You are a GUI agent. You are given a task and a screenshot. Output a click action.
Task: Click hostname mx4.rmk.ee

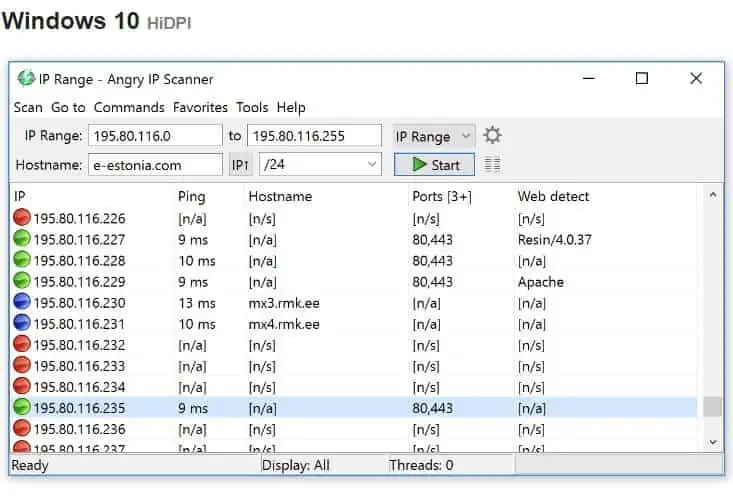pos(284,324)
